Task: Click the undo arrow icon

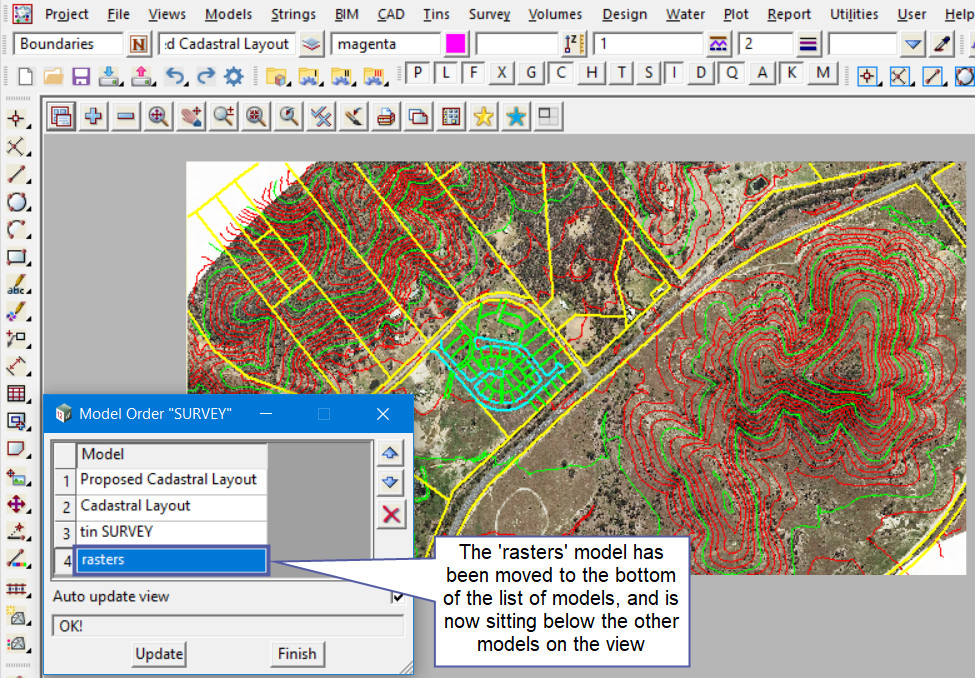Action: click(x=174, y=76)
